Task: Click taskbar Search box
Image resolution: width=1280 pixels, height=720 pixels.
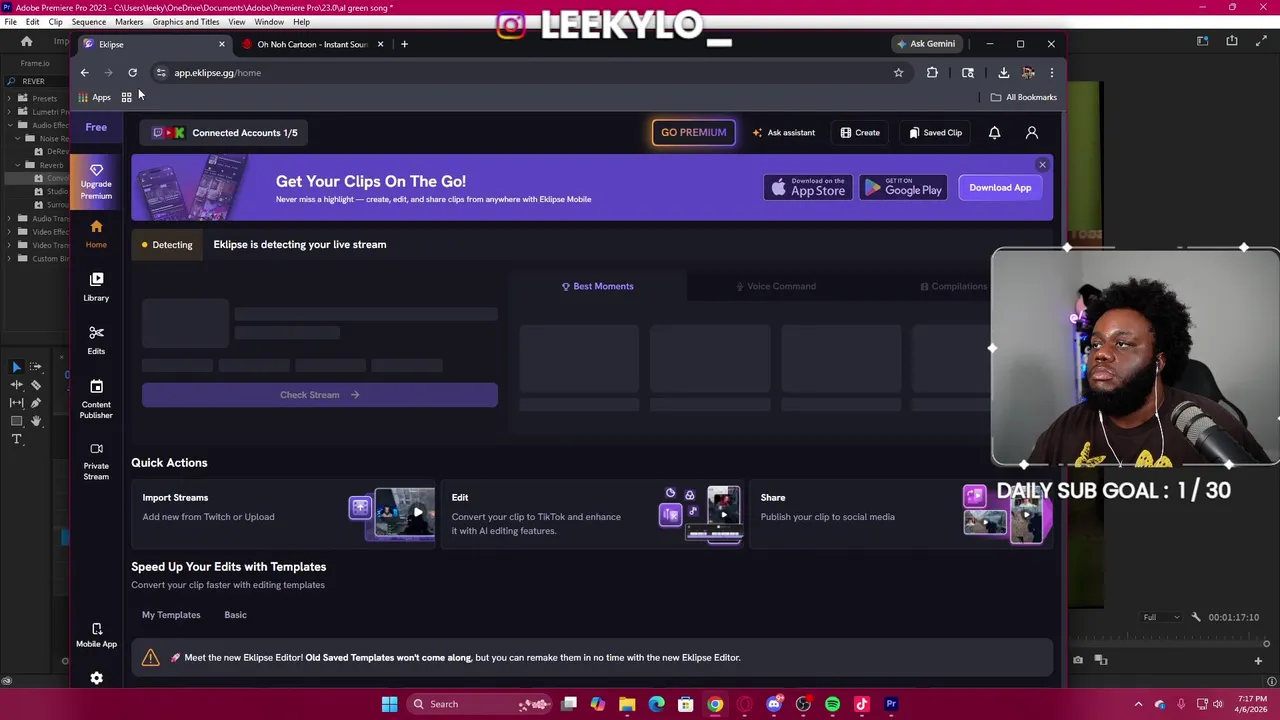Action: pos(478,704)
